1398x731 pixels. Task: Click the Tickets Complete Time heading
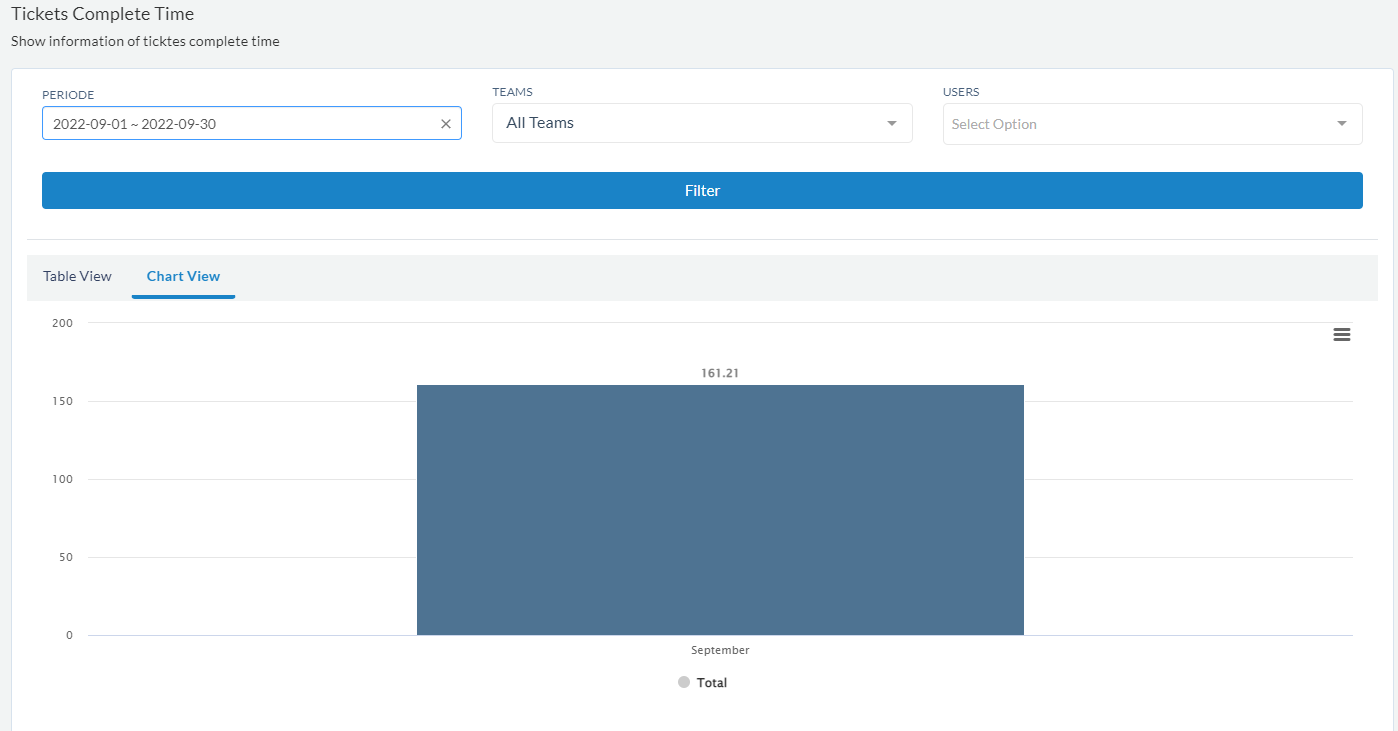click(x=103, y=14)
